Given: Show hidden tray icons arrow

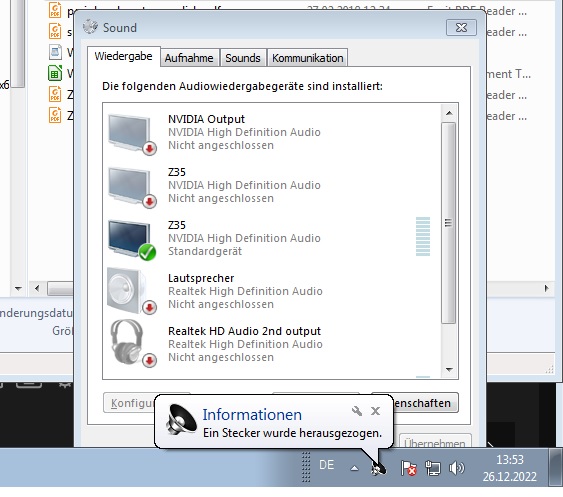Looking at the screenshot, I should [x=354, y=468].
